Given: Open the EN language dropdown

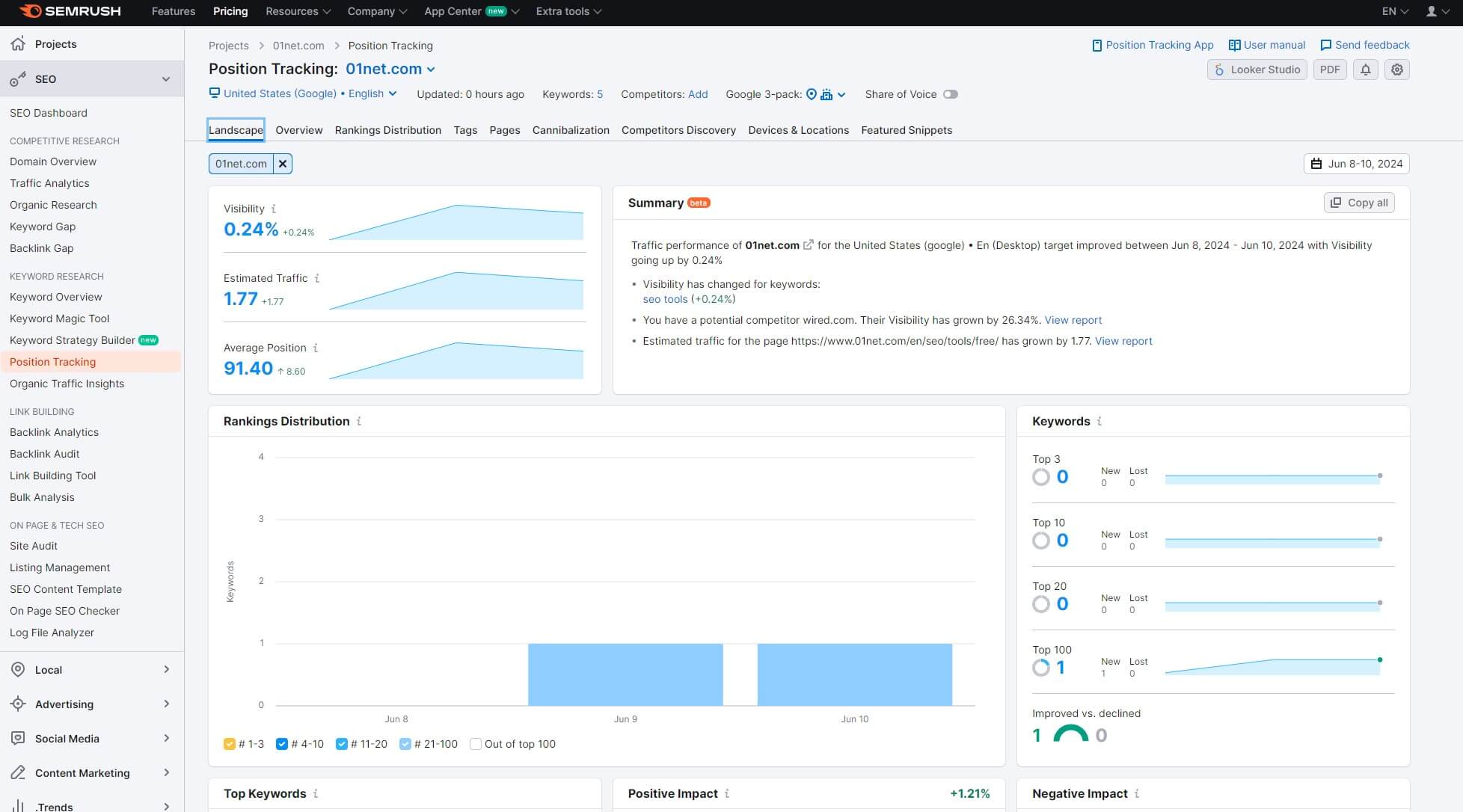Looking at the screenshot, I should pyautogui.click(x=1395, y=11).
